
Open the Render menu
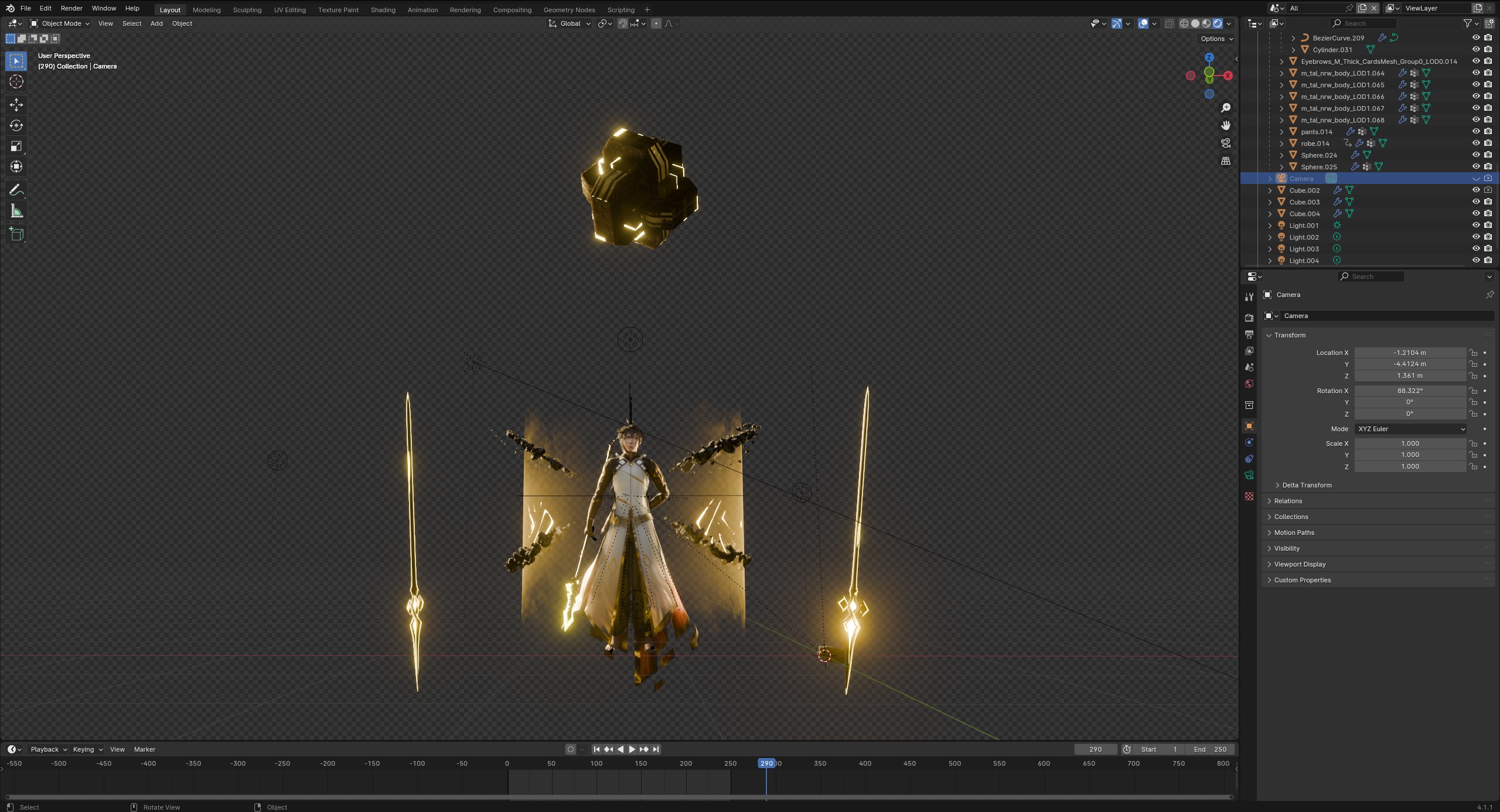[x=71, y=8]
